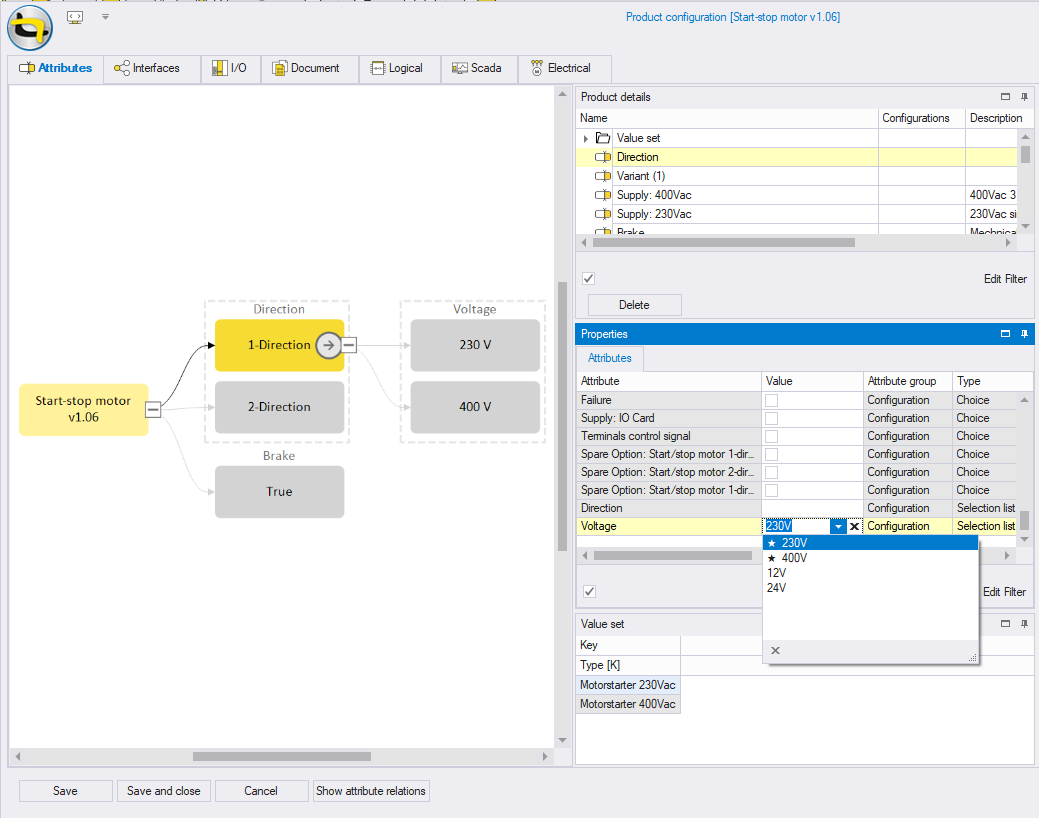Clear the Voltage value with the X
Viewport: 1039px width, 818px height.
855,526
